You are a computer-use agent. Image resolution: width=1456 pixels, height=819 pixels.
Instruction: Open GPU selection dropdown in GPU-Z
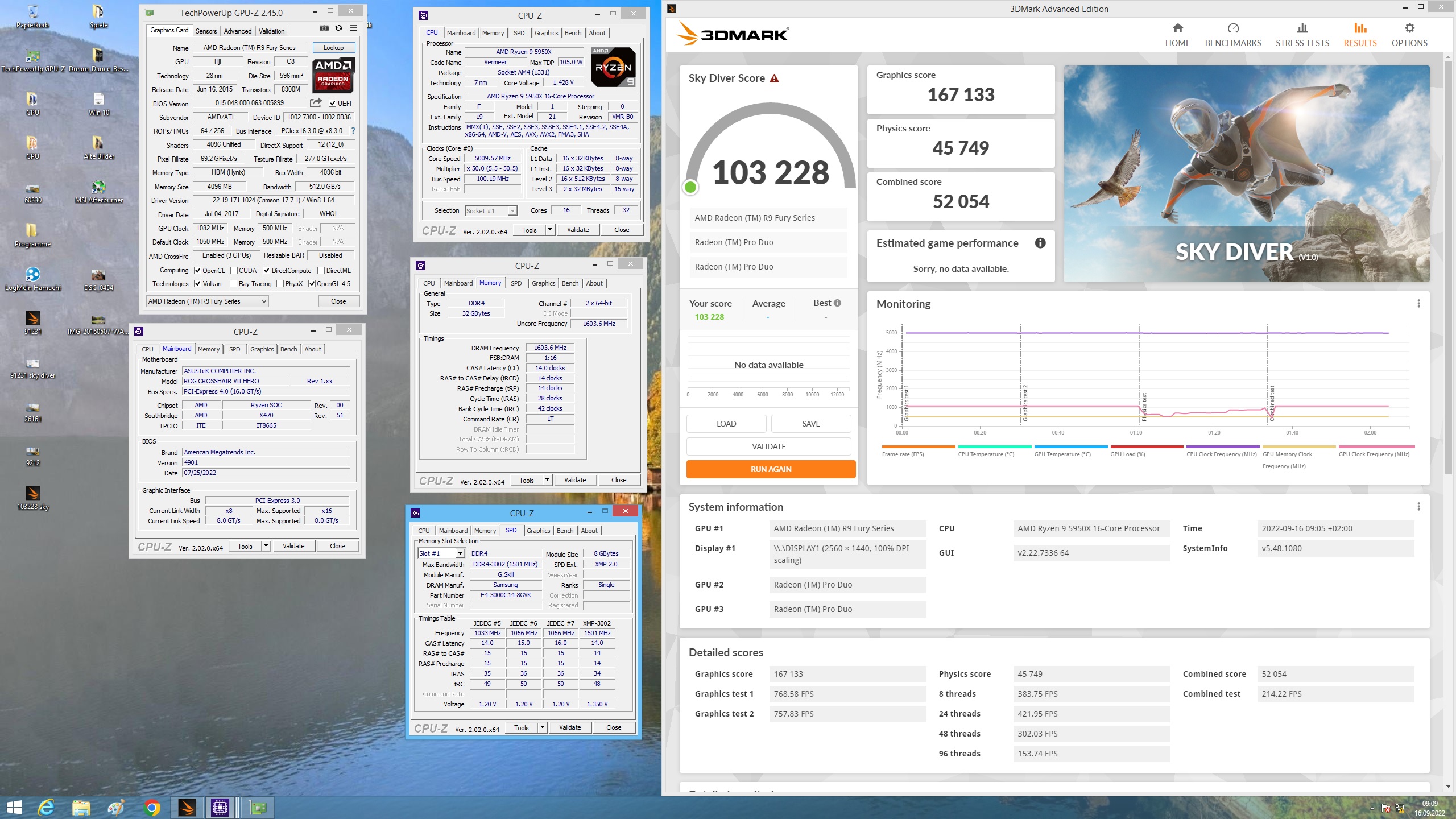coord(207,301)
